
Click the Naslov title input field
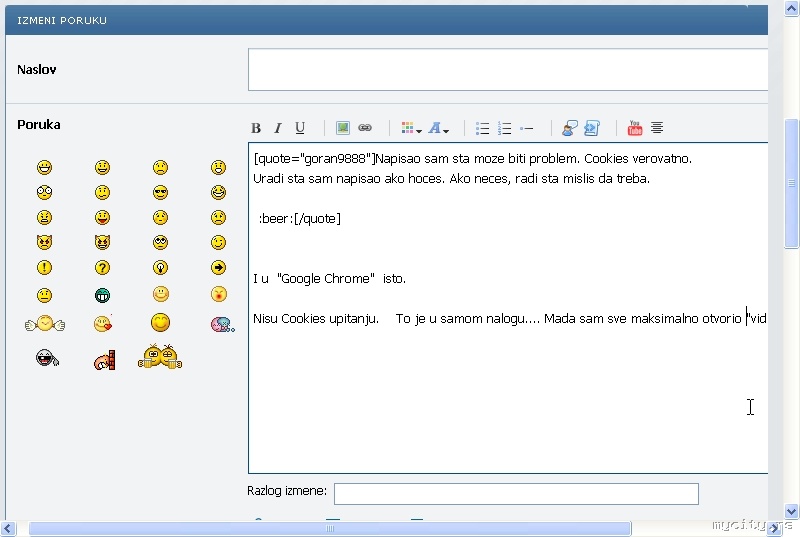pos(508,69)
